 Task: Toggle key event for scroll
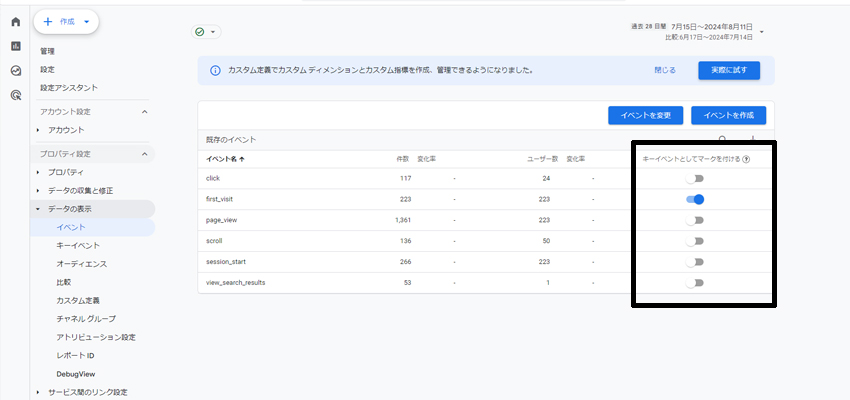click(x=694, y=241)
